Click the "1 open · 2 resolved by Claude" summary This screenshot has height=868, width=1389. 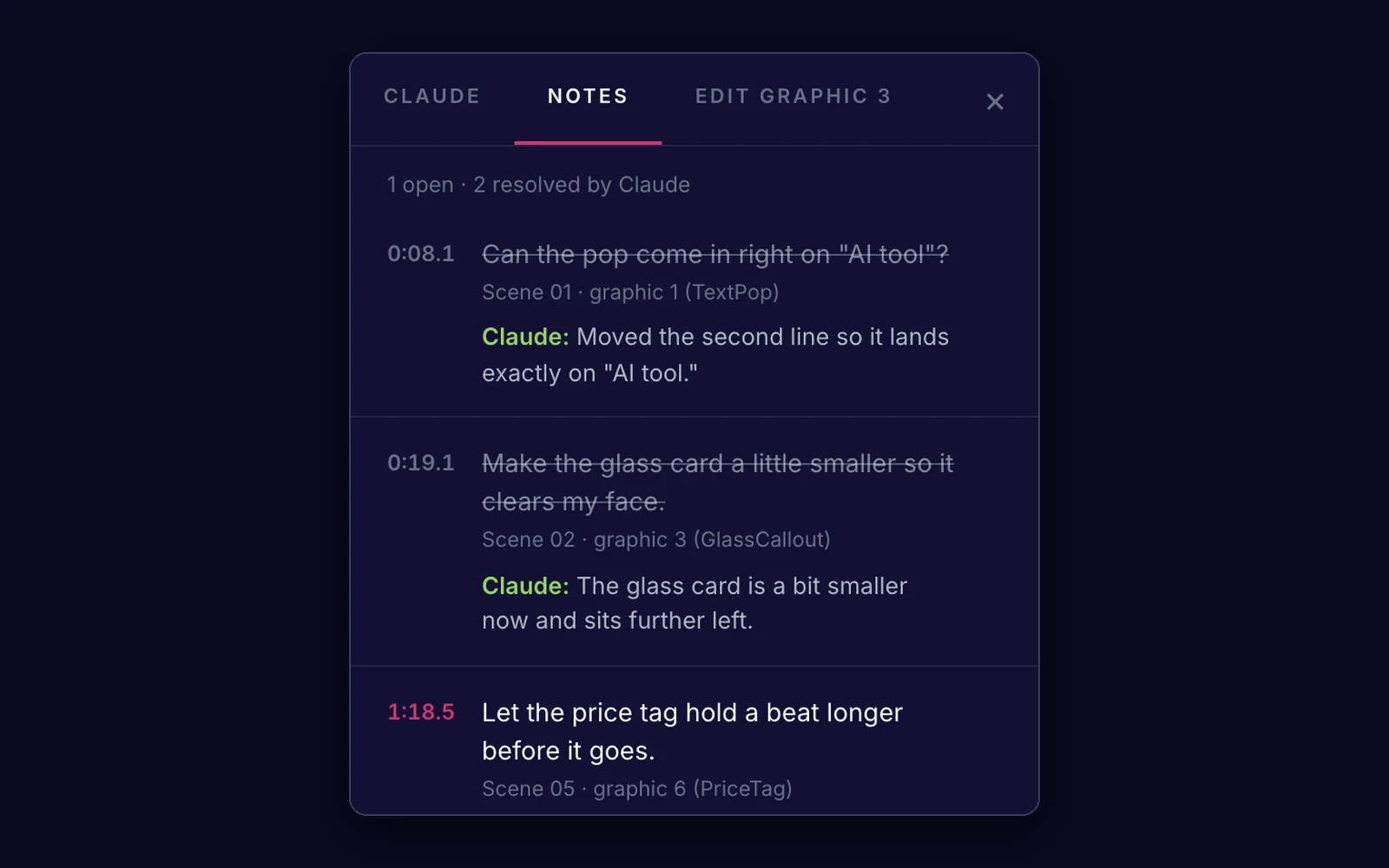[x=538, y=185]
